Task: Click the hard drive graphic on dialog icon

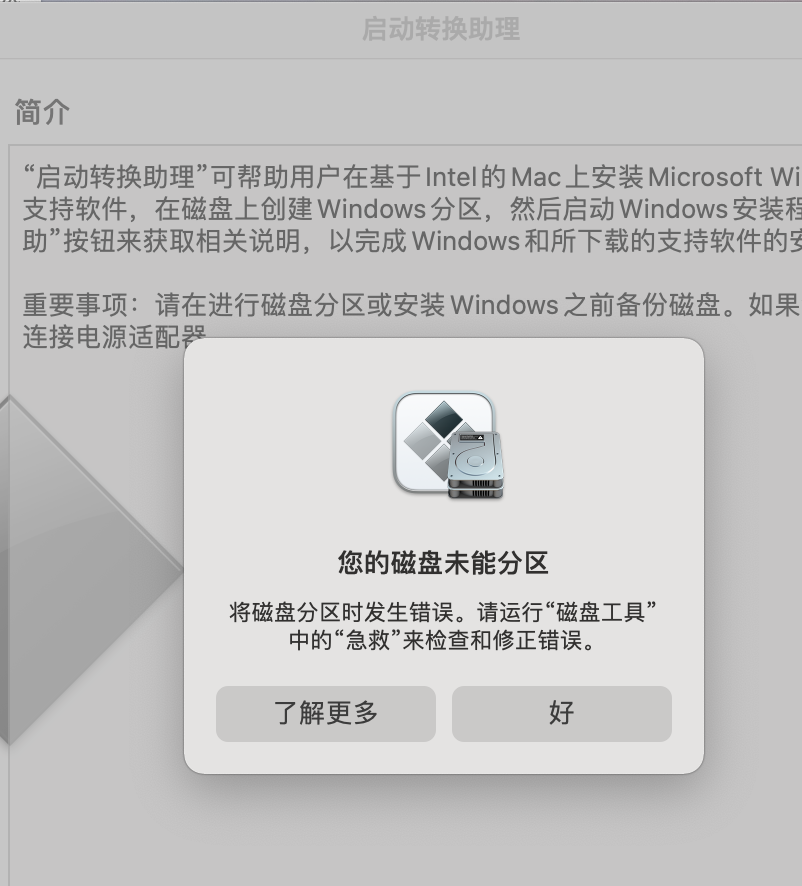Action: tap(475, 465)
